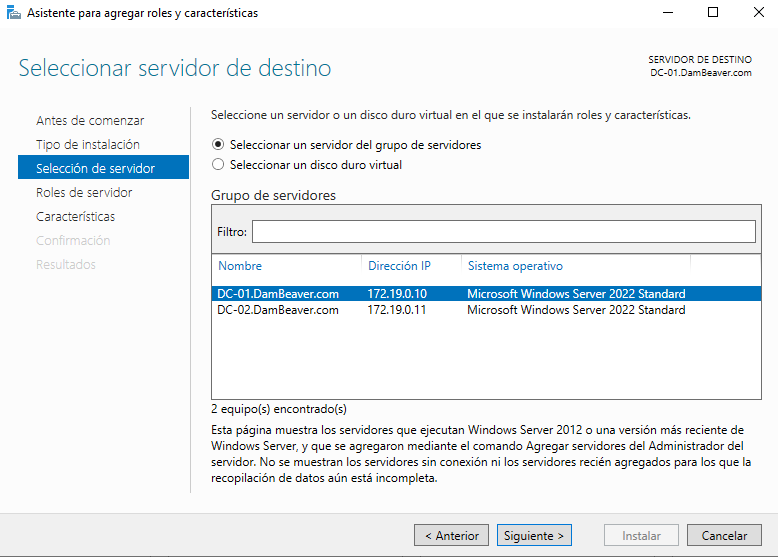Minimize the wizard window
The image size is (778, 557).
pos(668,12)
